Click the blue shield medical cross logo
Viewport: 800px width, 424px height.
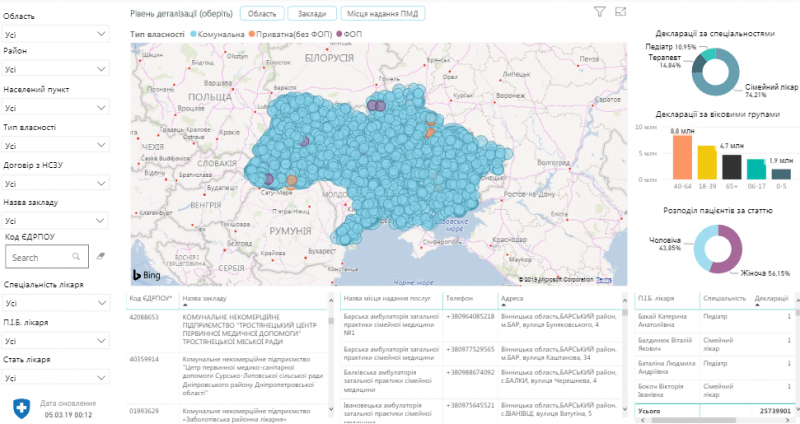click(21, 408)
